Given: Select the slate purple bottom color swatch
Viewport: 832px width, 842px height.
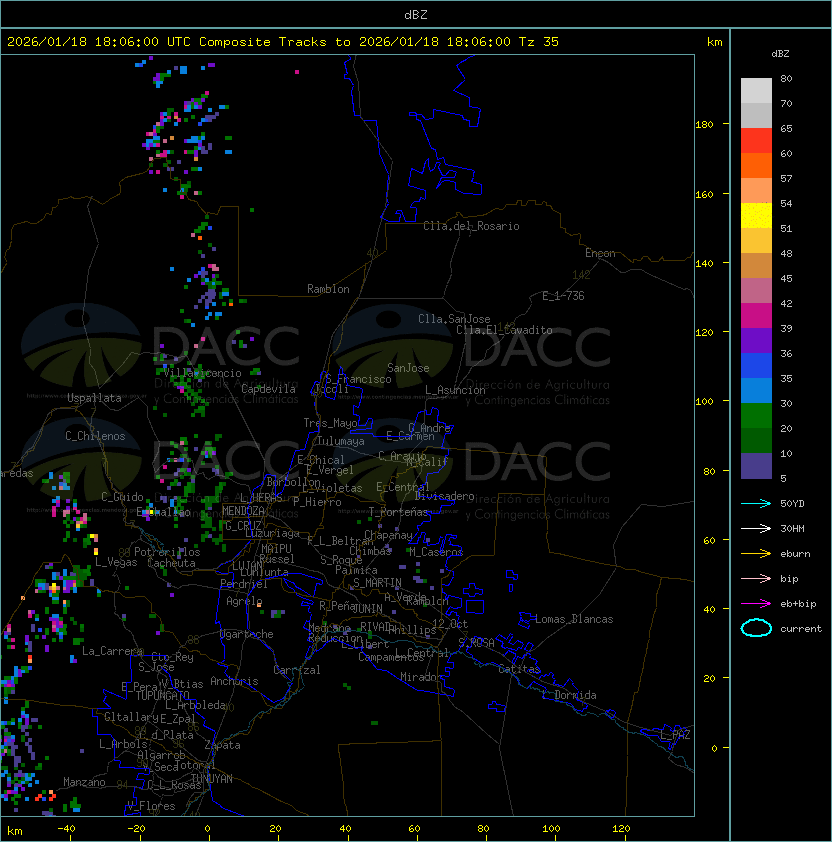Looking at the screenshot, I should pyautogui.click(x=756, y=466).
